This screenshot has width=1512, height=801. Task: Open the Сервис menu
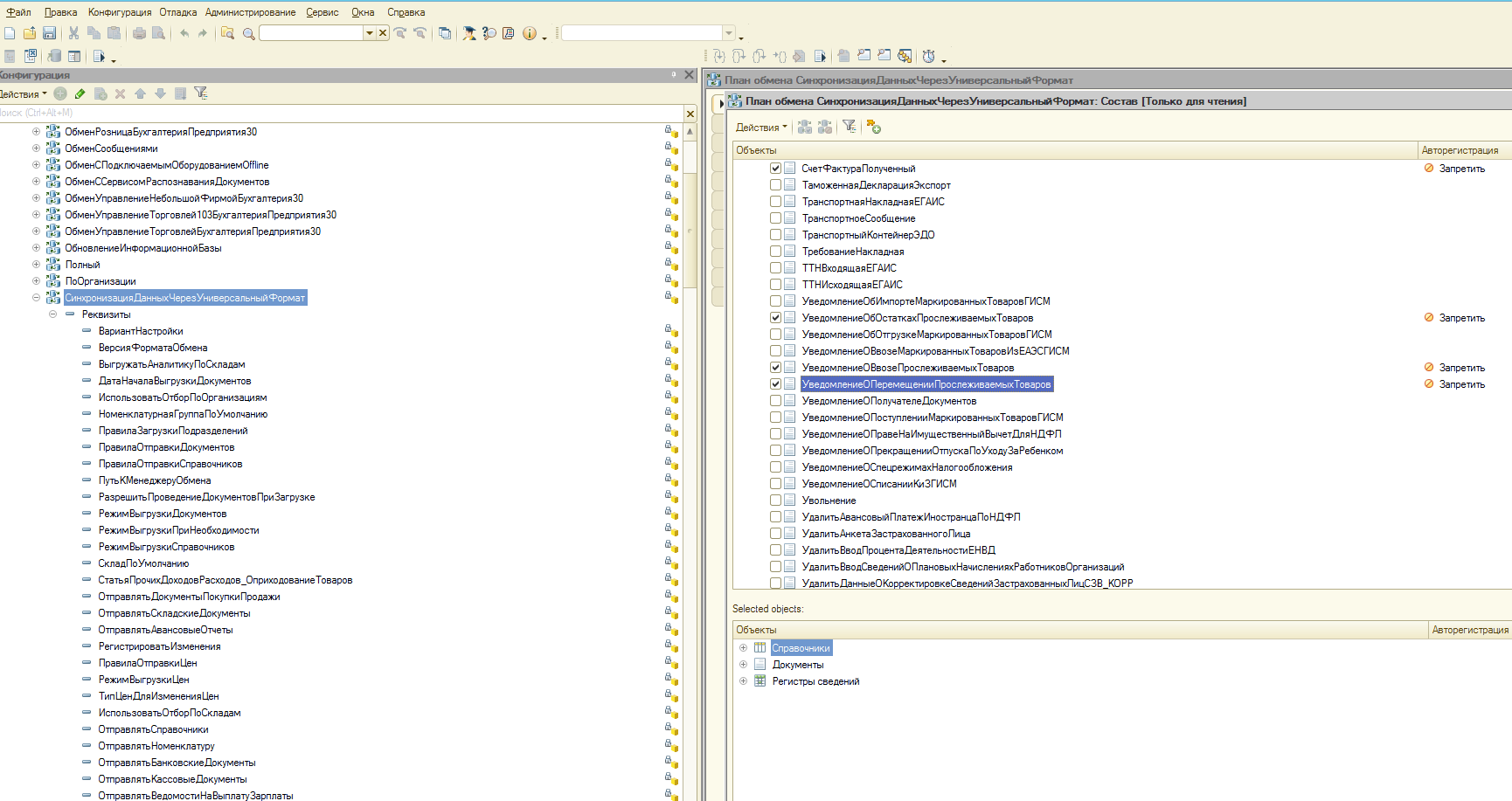click(x=323, y=12)
